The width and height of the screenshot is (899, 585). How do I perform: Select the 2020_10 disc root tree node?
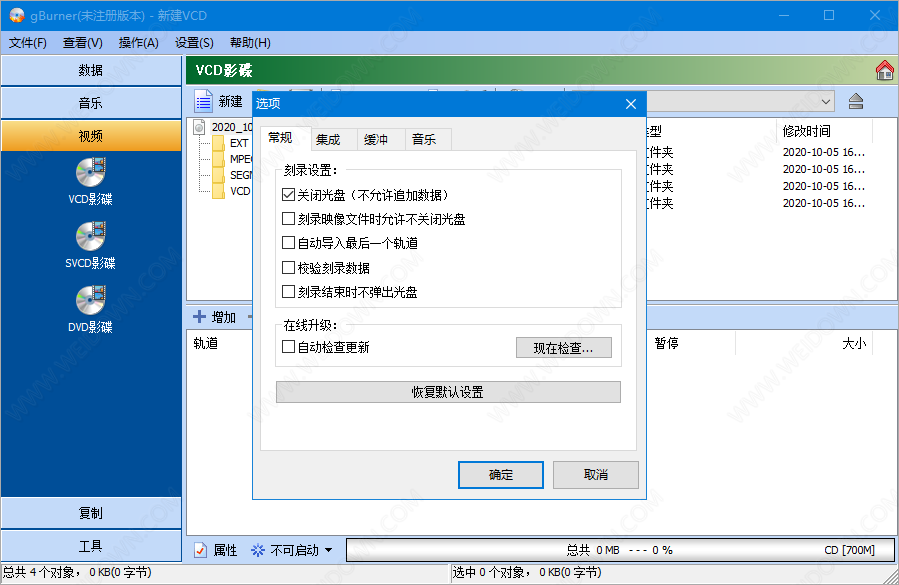232,127
